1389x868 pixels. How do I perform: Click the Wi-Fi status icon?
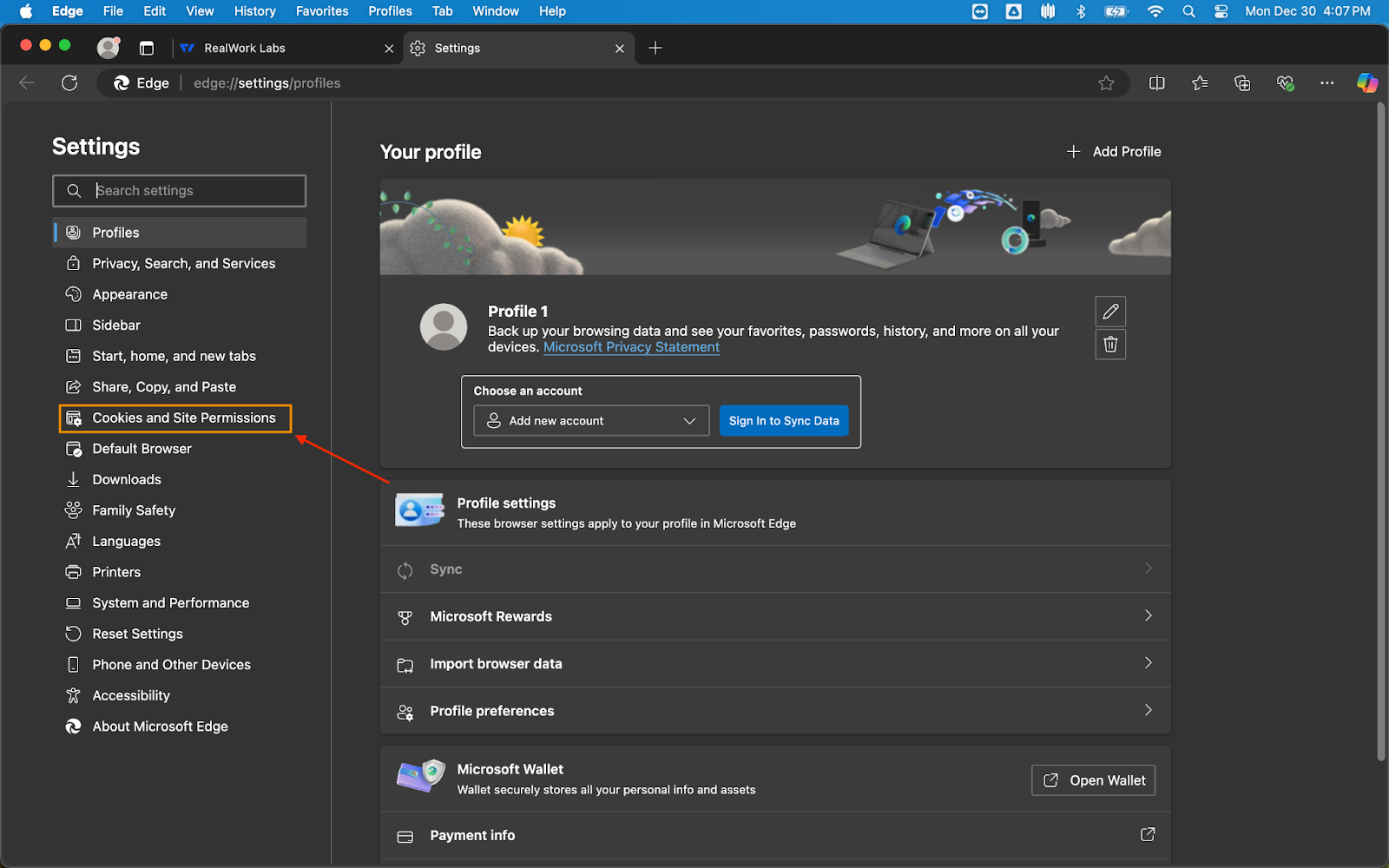(x=1155, y=11)
